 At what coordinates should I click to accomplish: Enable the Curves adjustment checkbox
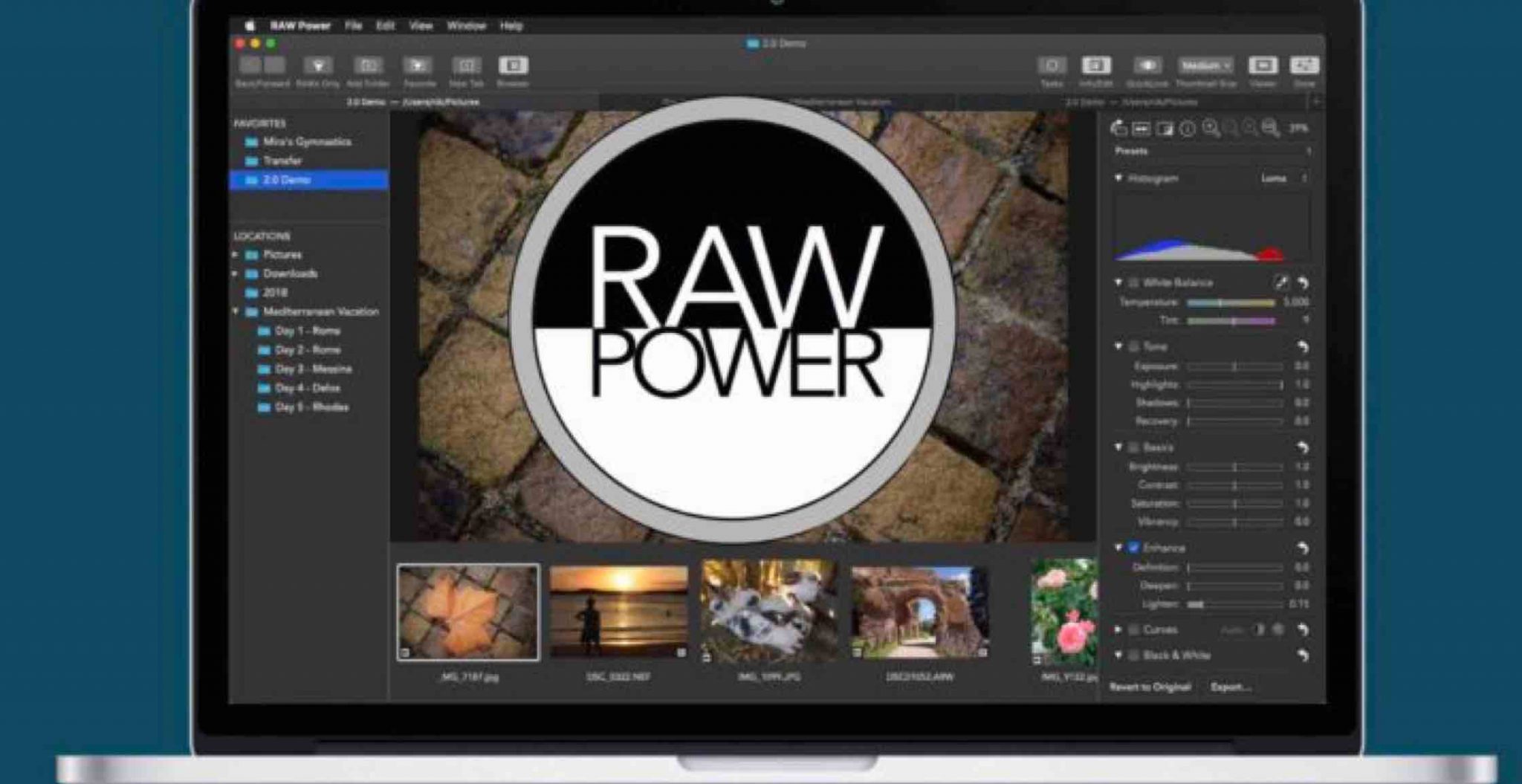click(1133, 629)
